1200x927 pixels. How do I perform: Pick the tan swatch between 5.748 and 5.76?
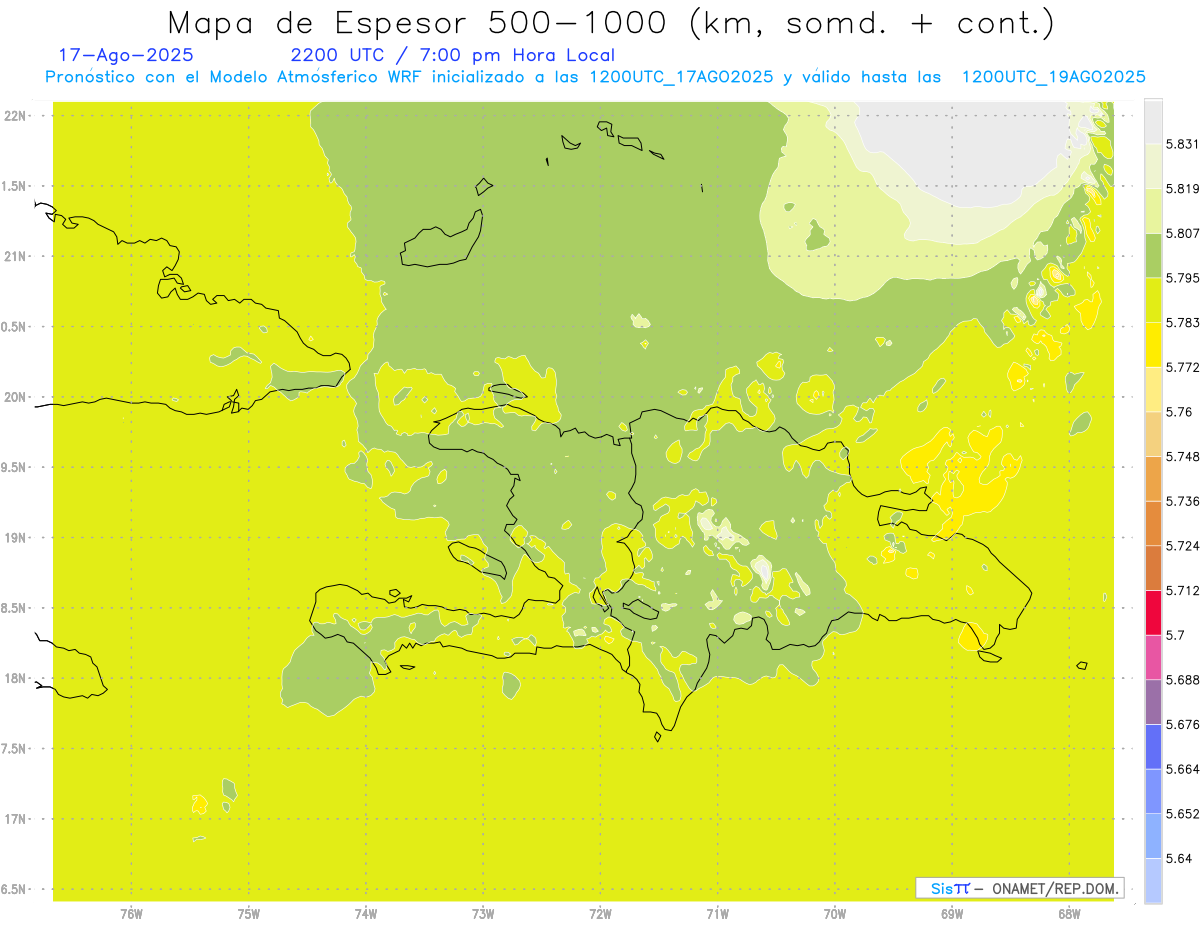1153,434
